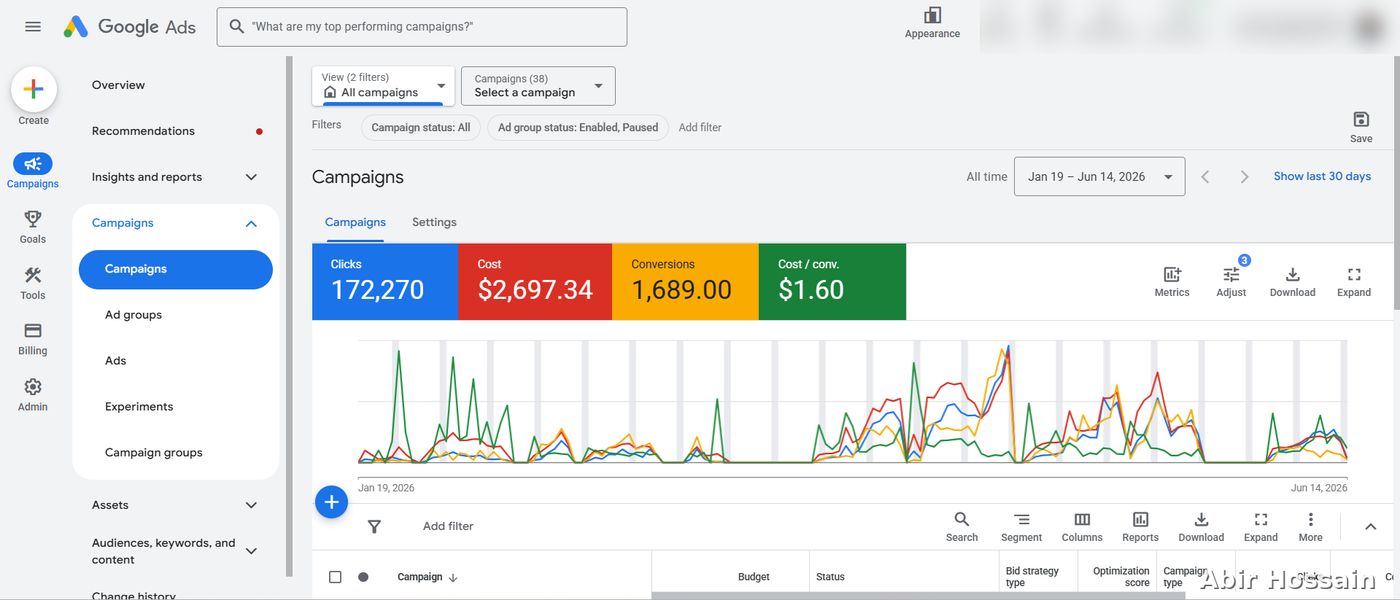
Task: Click blue plus new campaign button
Action: coord(332,502)
